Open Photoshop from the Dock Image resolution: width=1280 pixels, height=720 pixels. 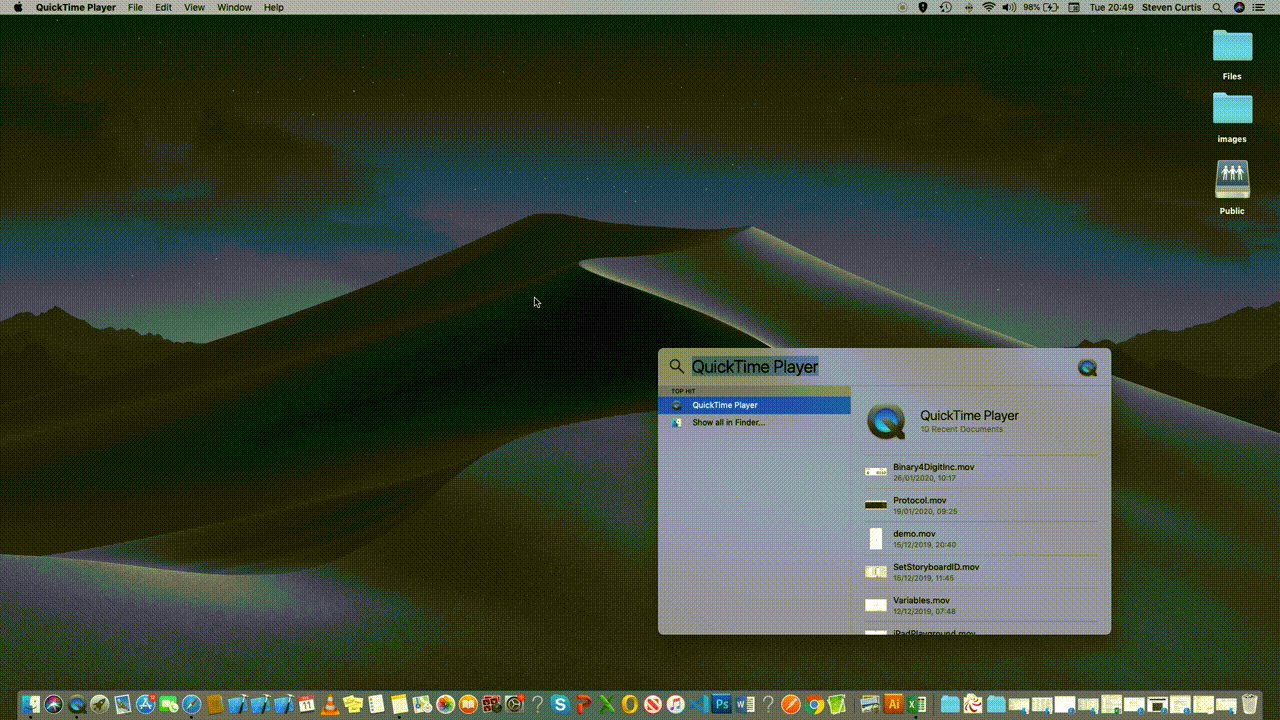(x=721, y=704)
